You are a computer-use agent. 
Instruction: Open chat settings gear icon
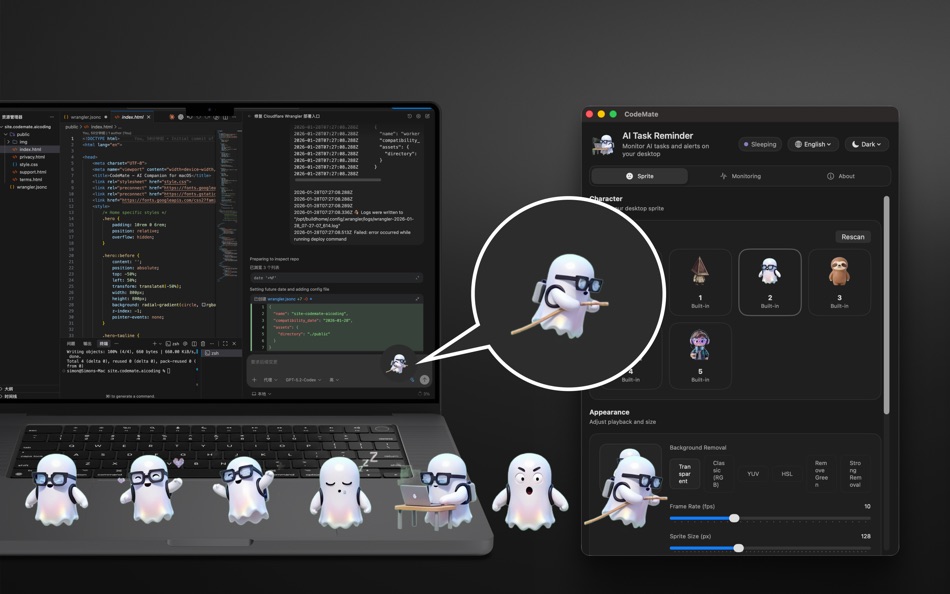[418, 116]
